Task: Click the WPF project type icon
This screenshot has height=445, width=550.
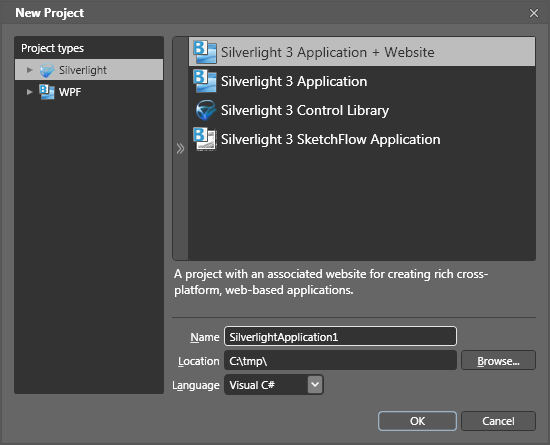Action: pos(47,92)
